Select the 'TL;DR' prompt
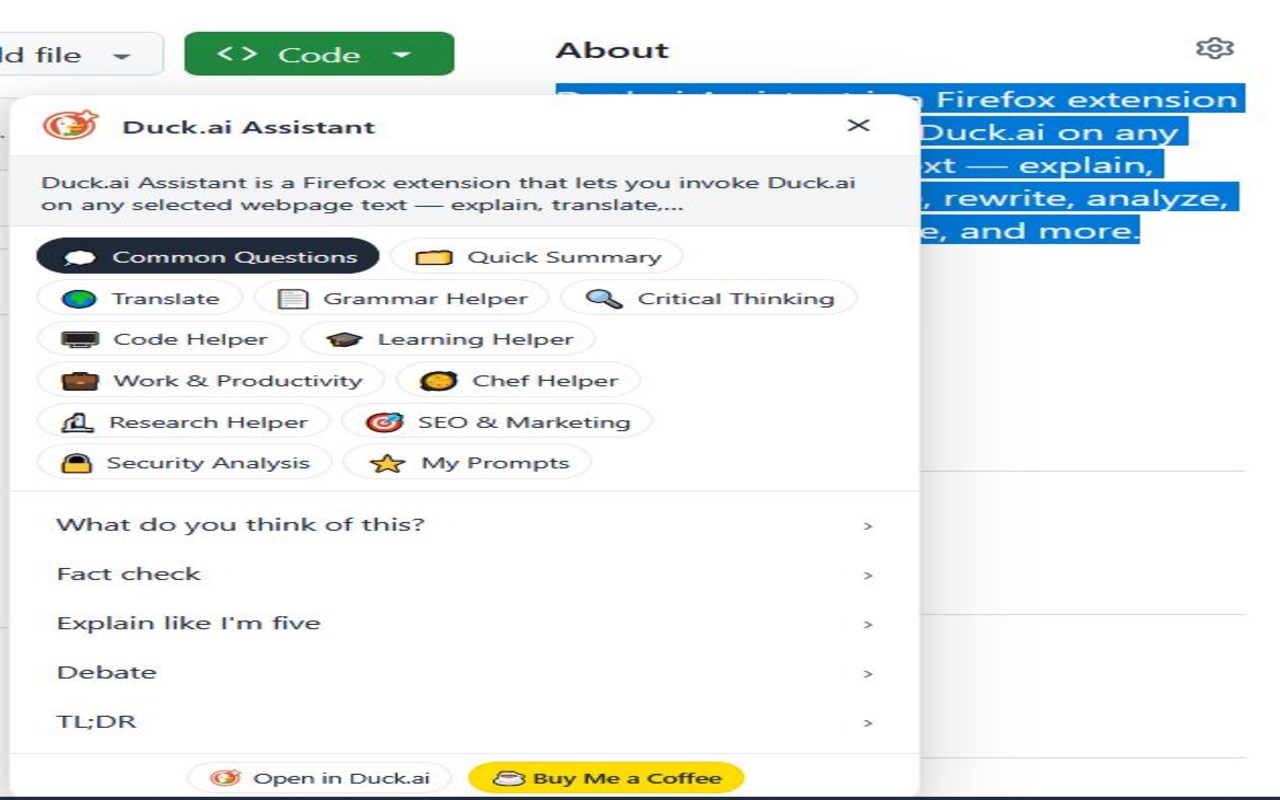The width and height of the screenshot is (1280, 800). point(465,721)
